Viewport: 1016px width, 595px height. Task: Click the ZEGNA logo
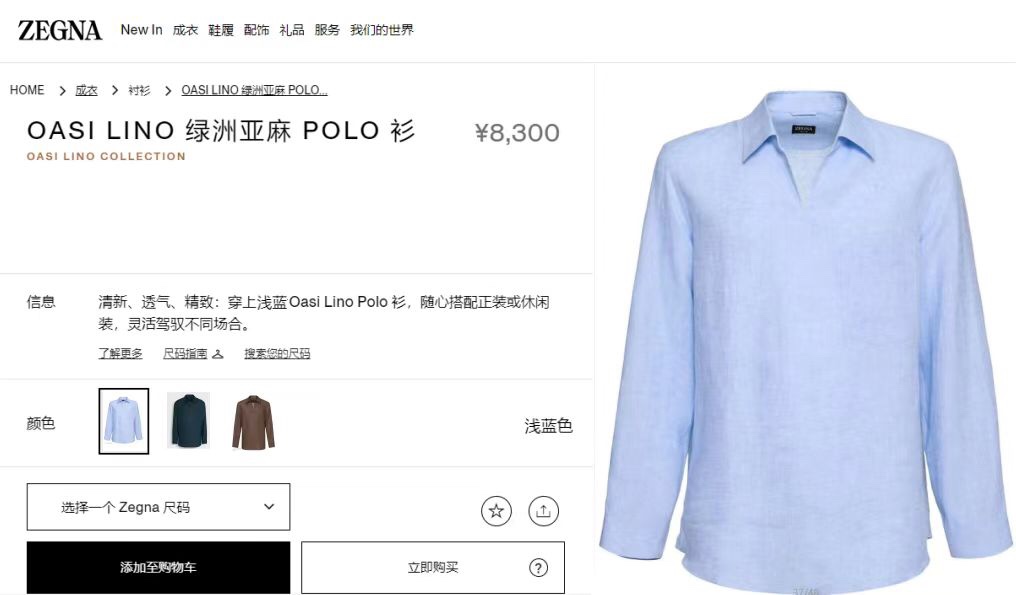pos(60,30)
